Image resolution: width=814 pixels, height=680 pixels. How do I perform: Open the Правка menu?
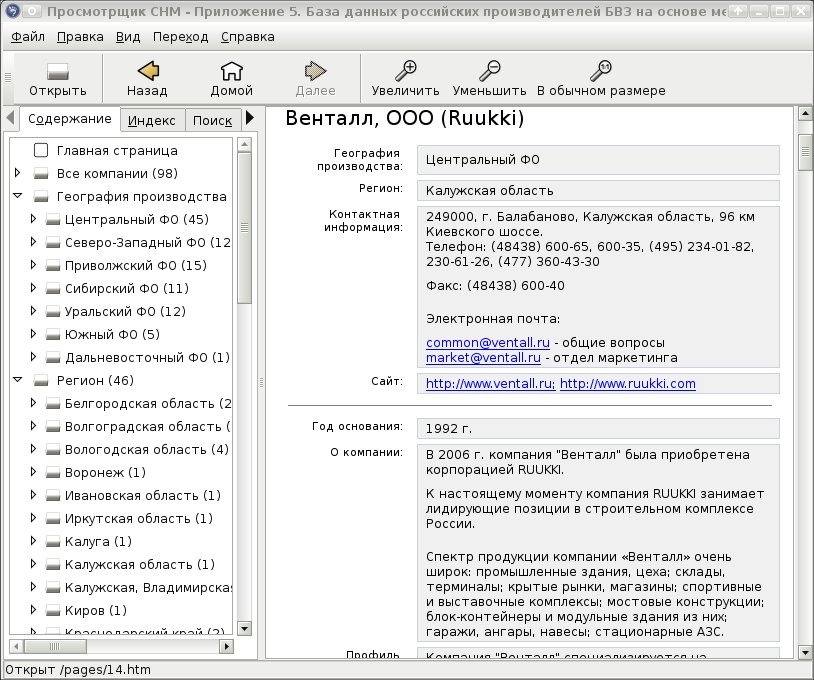click(80, 37)
